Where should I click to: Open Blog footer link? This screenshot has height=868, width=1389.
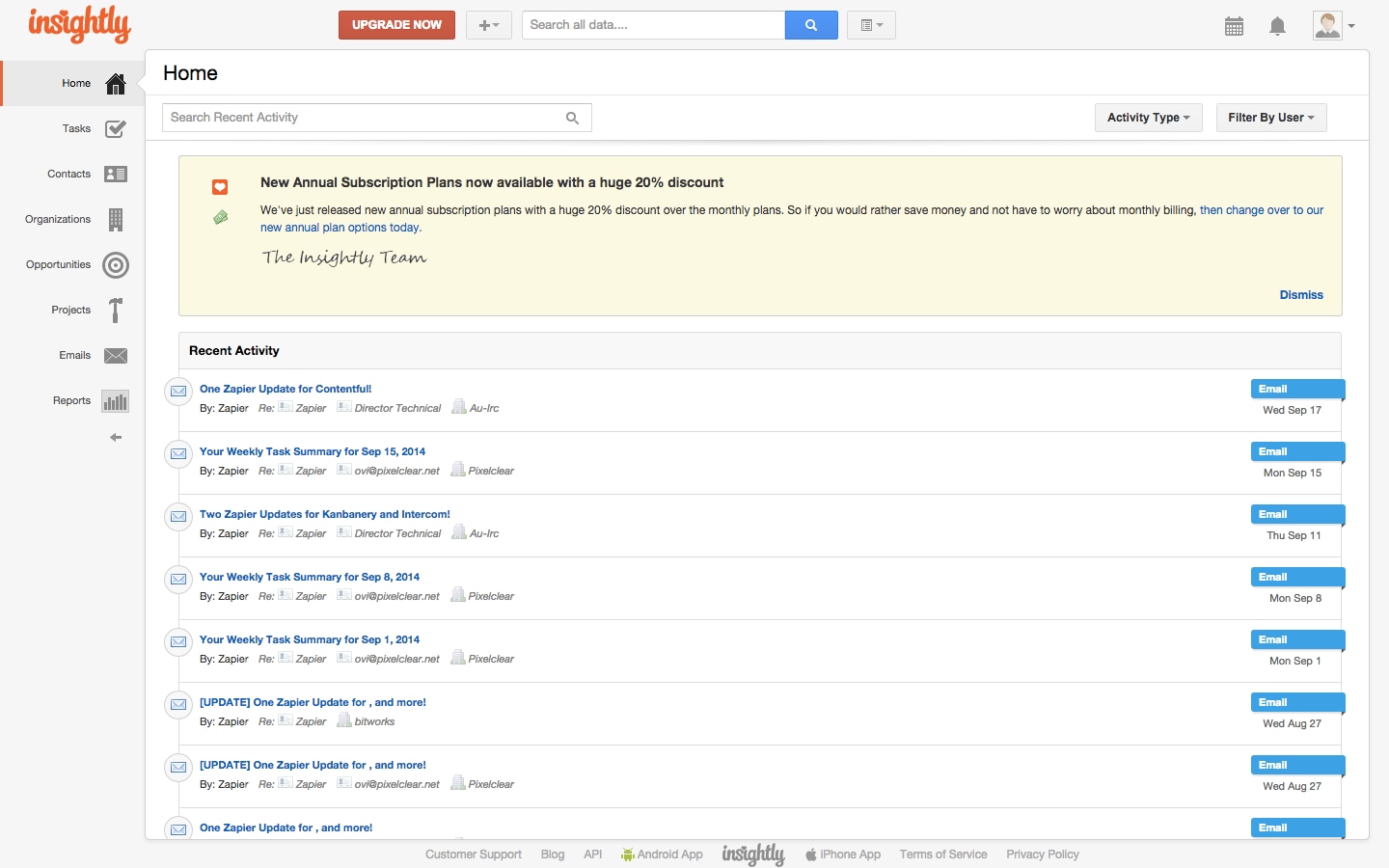553,854
